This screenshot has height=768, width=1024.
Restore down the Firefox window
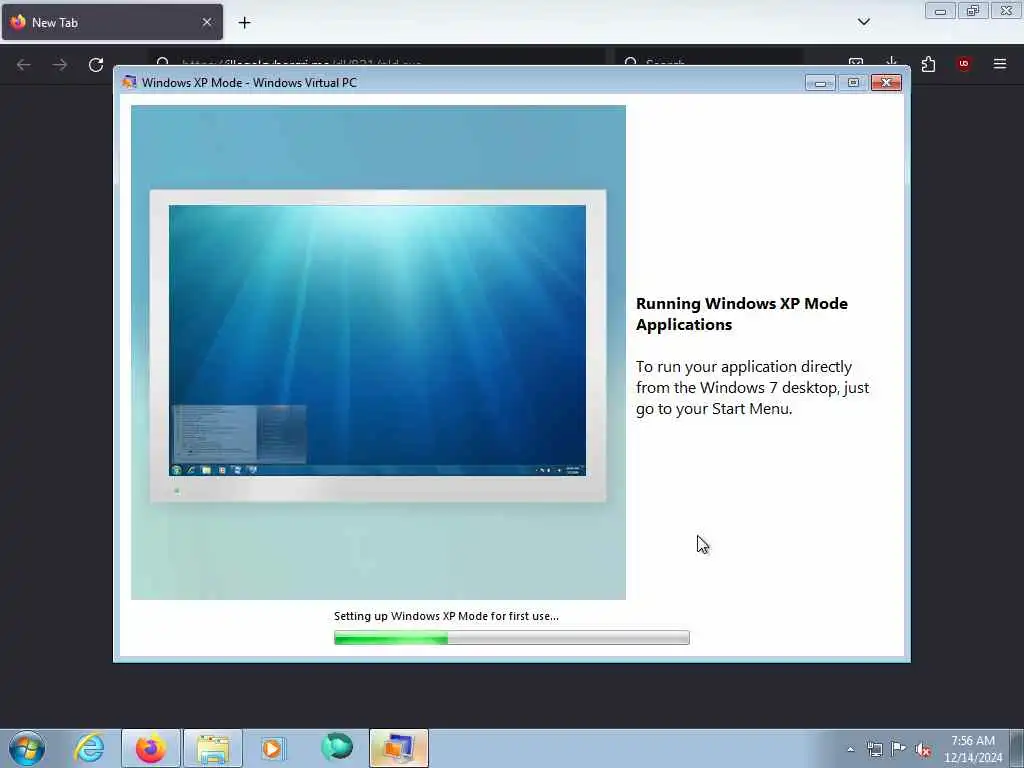[x=973, y=10]
